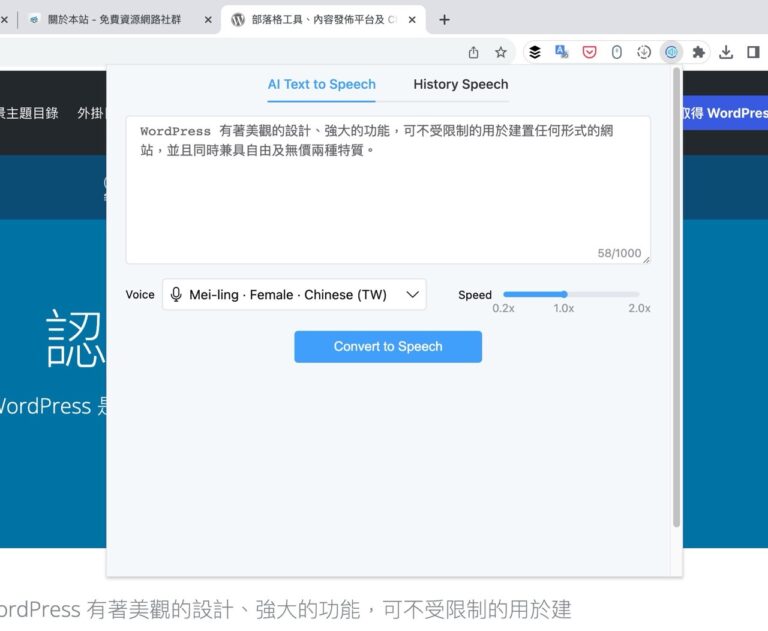Open the stacked layers extension icon
Viewport: 768px width, 631px height.
tap(535, 52)
